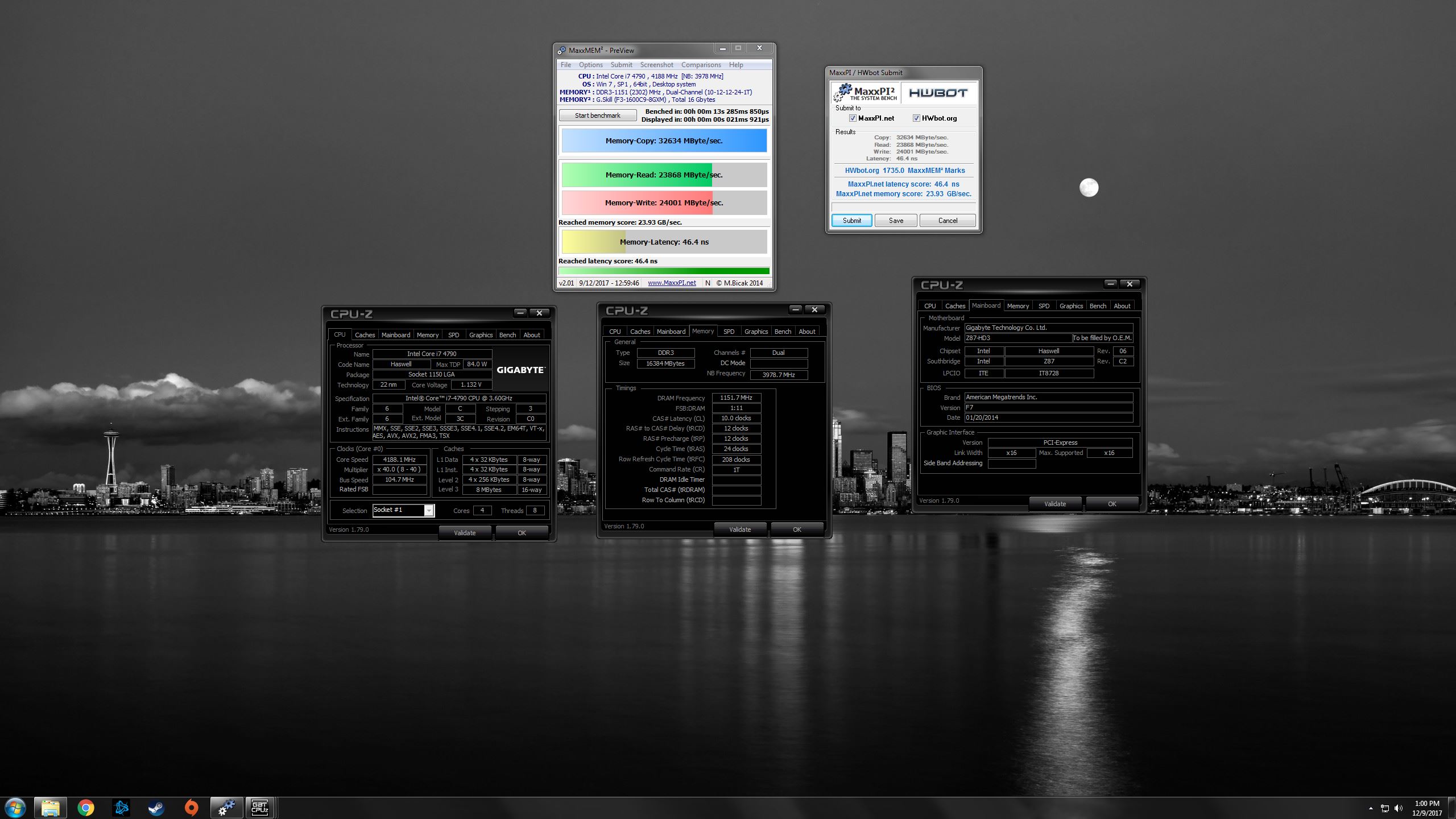Click taskbar clock and date
Viewport: 1456px width, 819px height.
(x=1427, y=808)
